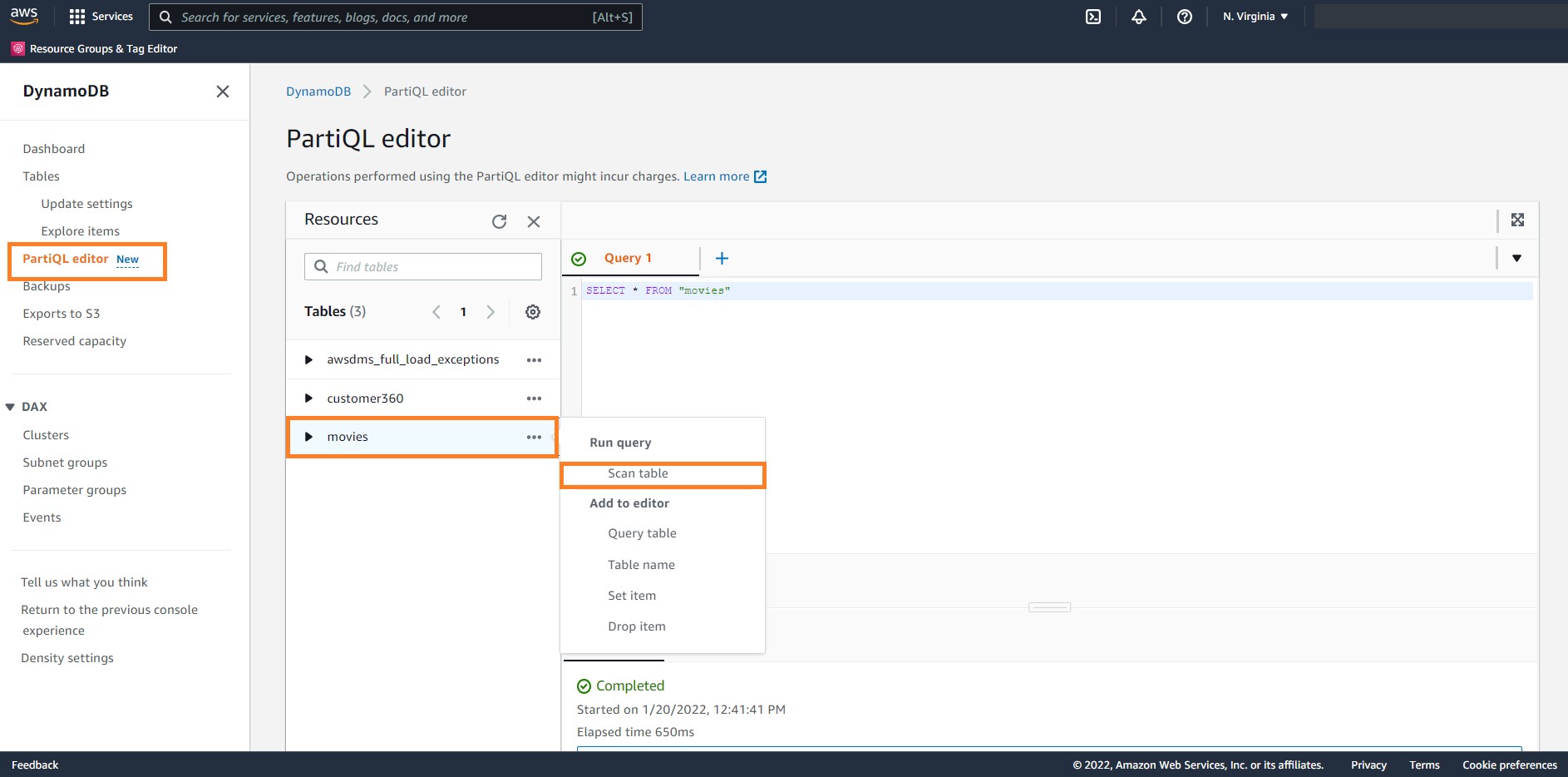Refresh the Resources table list

coord(499,221)
